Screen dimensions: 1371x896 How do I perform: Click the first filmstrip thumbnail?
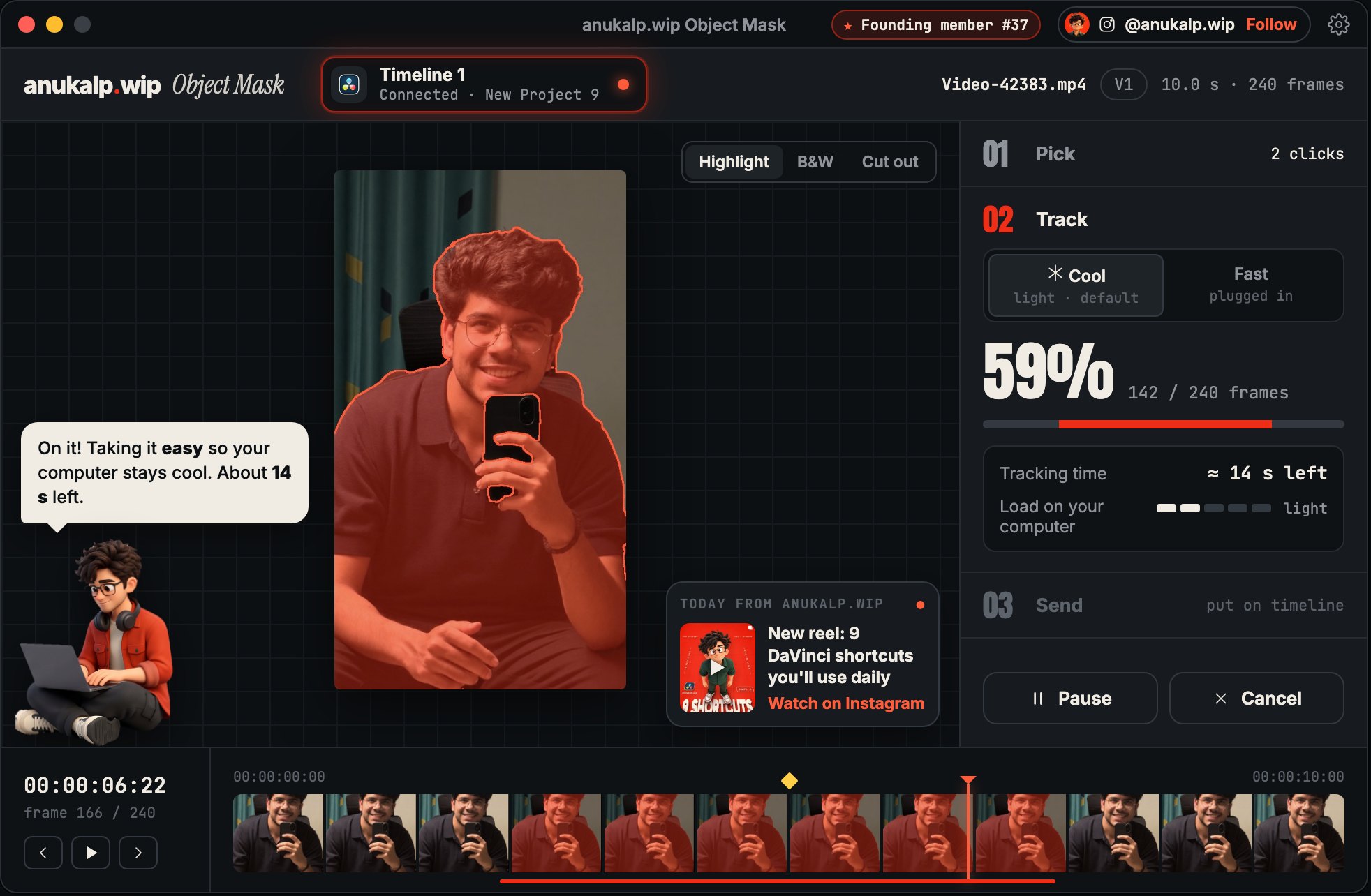click(278, 832)
